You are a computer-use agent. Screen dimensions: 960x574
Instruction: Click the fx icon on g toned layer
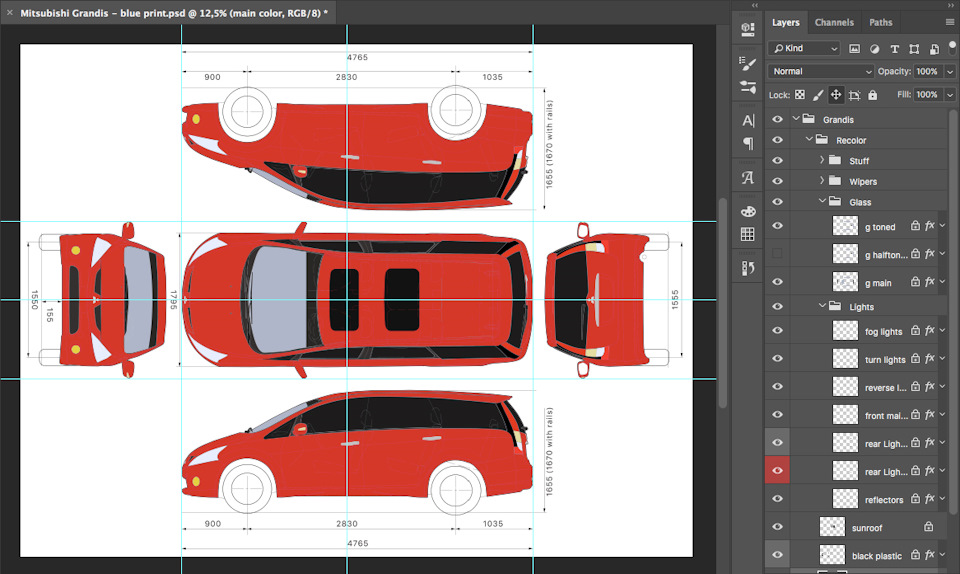pos(929,226)
